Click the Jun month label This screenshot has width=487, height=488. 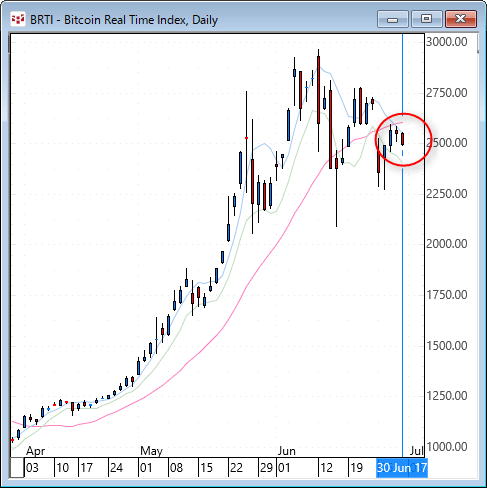[x=287, y=451]
